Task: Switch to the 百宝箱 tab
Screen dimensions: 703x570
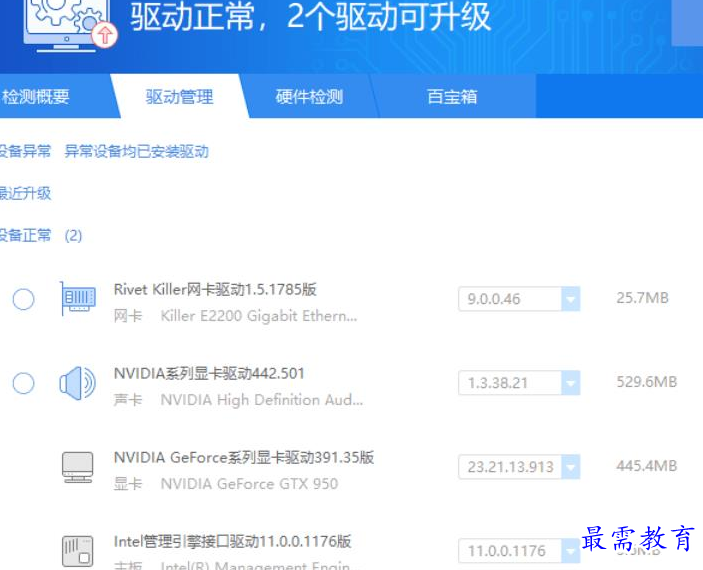Action: tap(452, 96)
